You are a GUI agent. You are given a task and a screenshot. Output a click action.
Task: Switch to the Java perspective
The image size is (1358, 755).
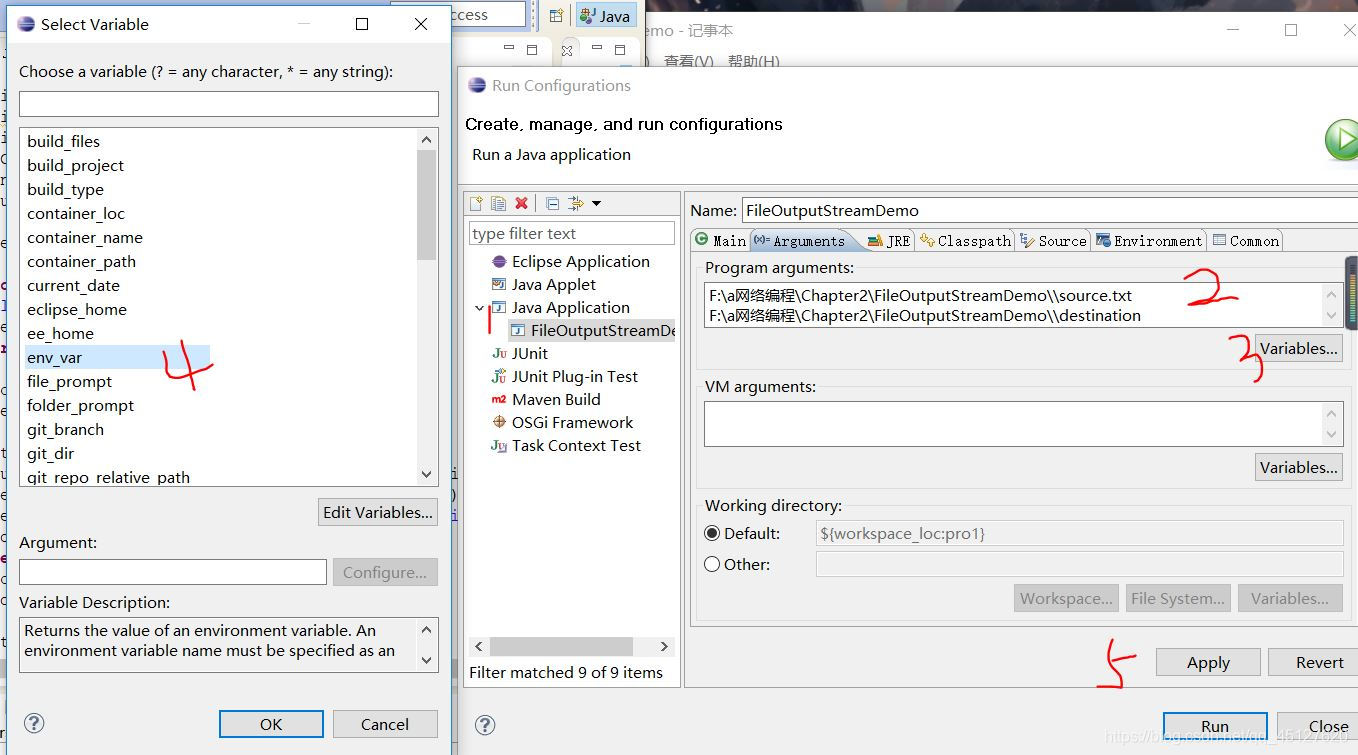pos(605,15)
